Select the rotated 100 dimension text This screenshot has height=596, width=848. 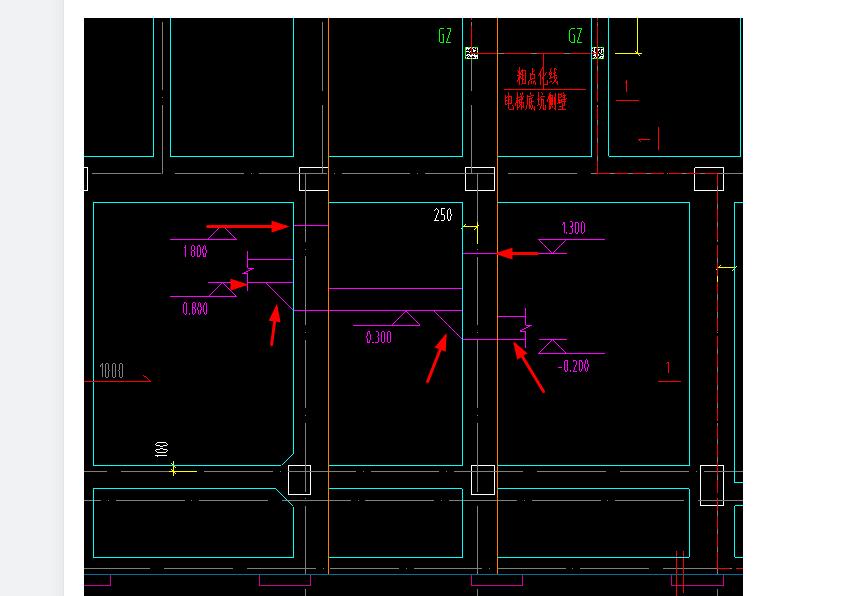pyautogui.click(x=161, y=449)
